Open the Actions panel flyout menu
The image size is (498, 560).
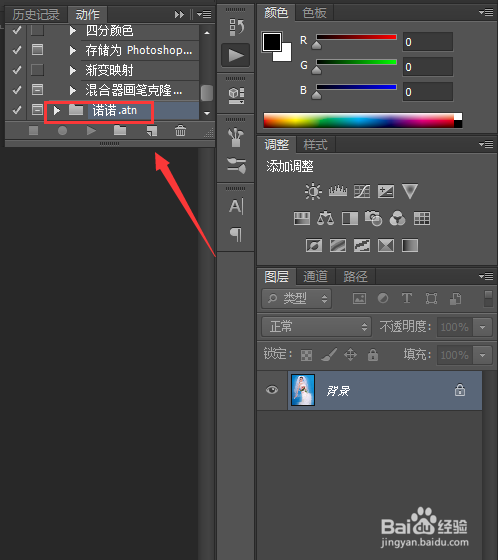[x=204, y=14]
